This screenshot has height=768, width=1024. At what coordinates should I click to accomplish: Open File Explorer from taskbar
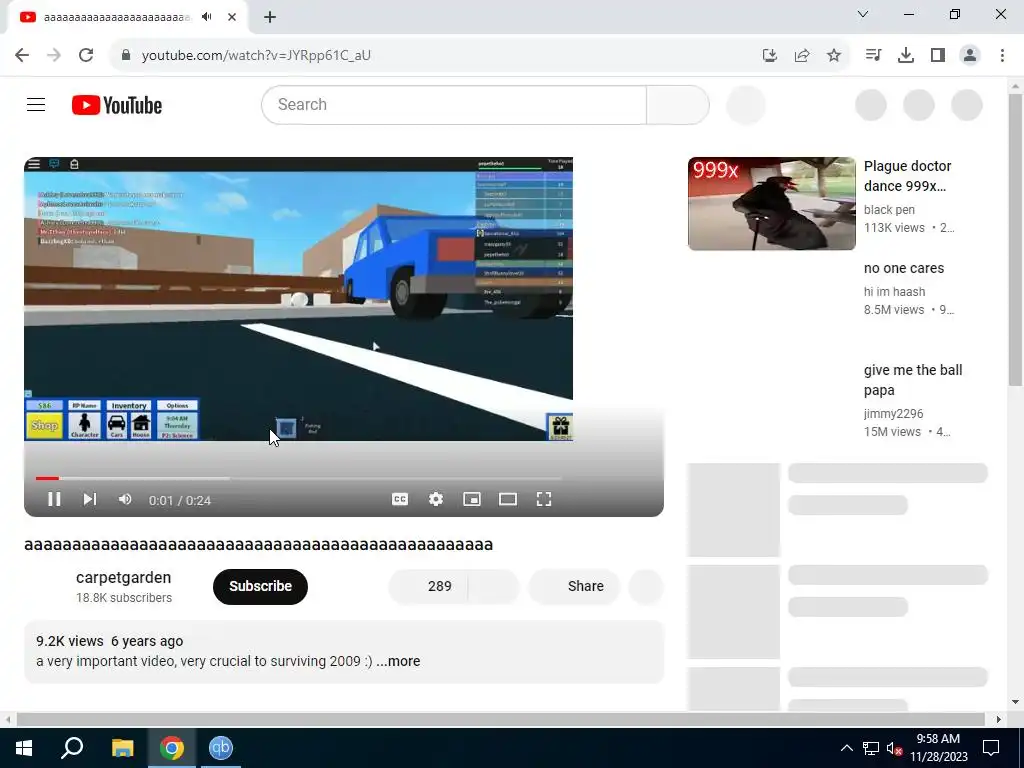[122, 748]
